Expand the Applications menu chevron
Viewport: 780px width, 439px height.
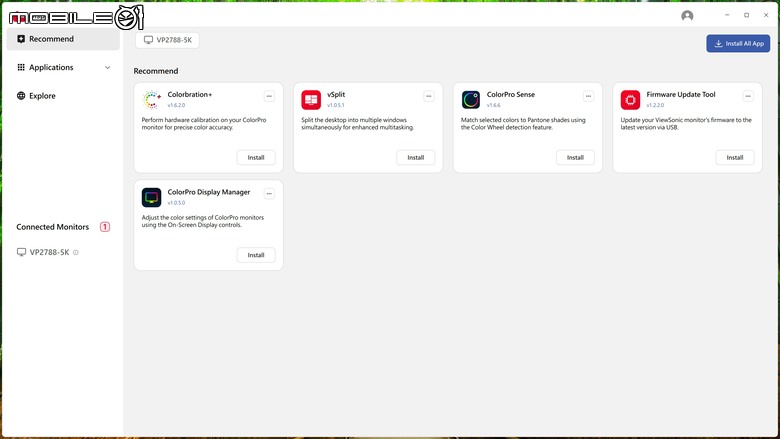pos(107,67)
